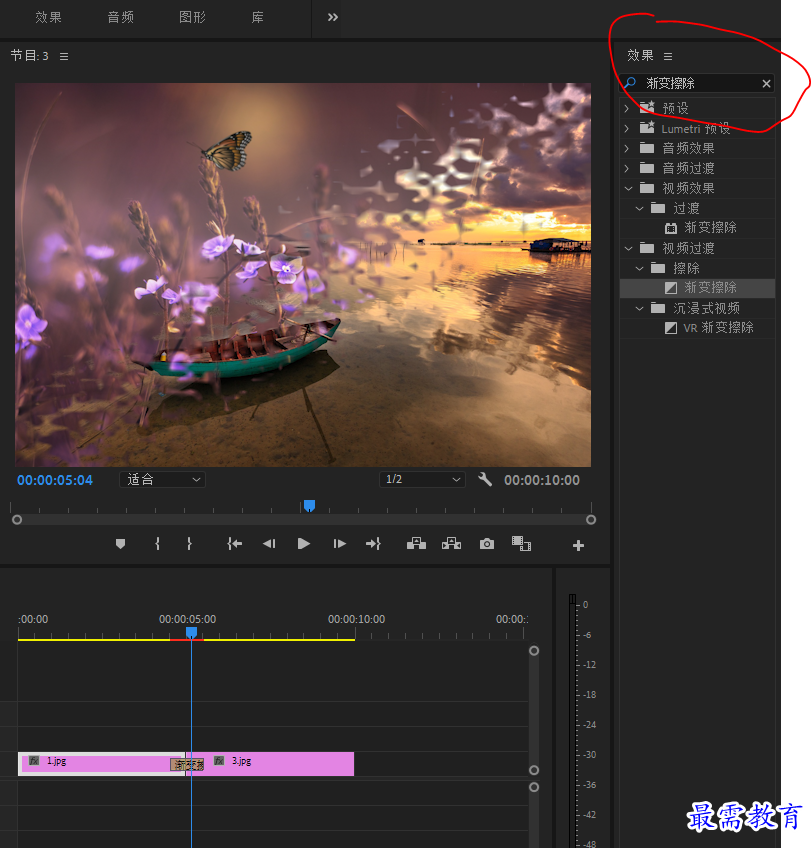Click the 00:00:10:00 timeline ruler label
811x848 pixels.
tap(356, 619)
